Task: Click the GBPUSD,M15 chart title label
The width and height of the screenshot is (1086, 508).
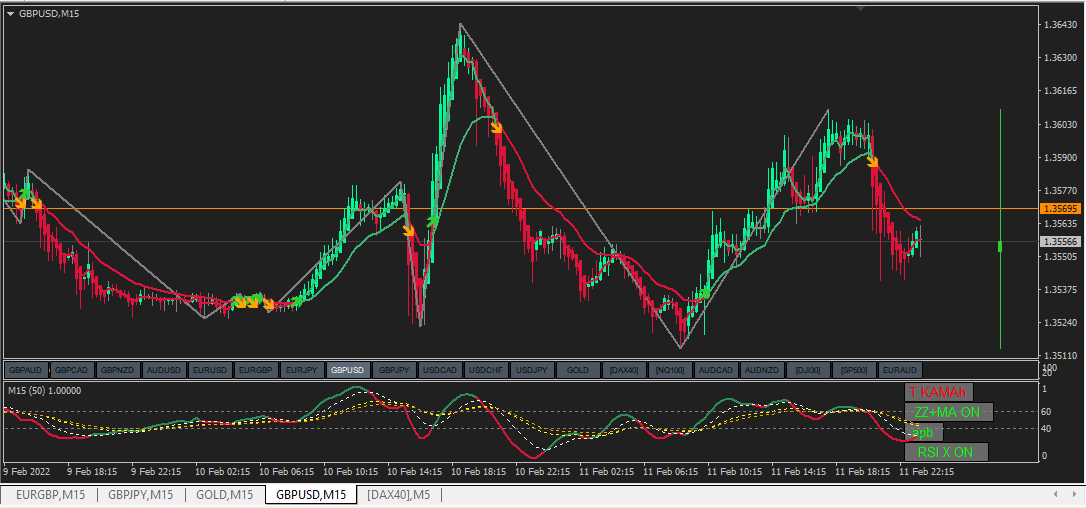Action: 49,13
